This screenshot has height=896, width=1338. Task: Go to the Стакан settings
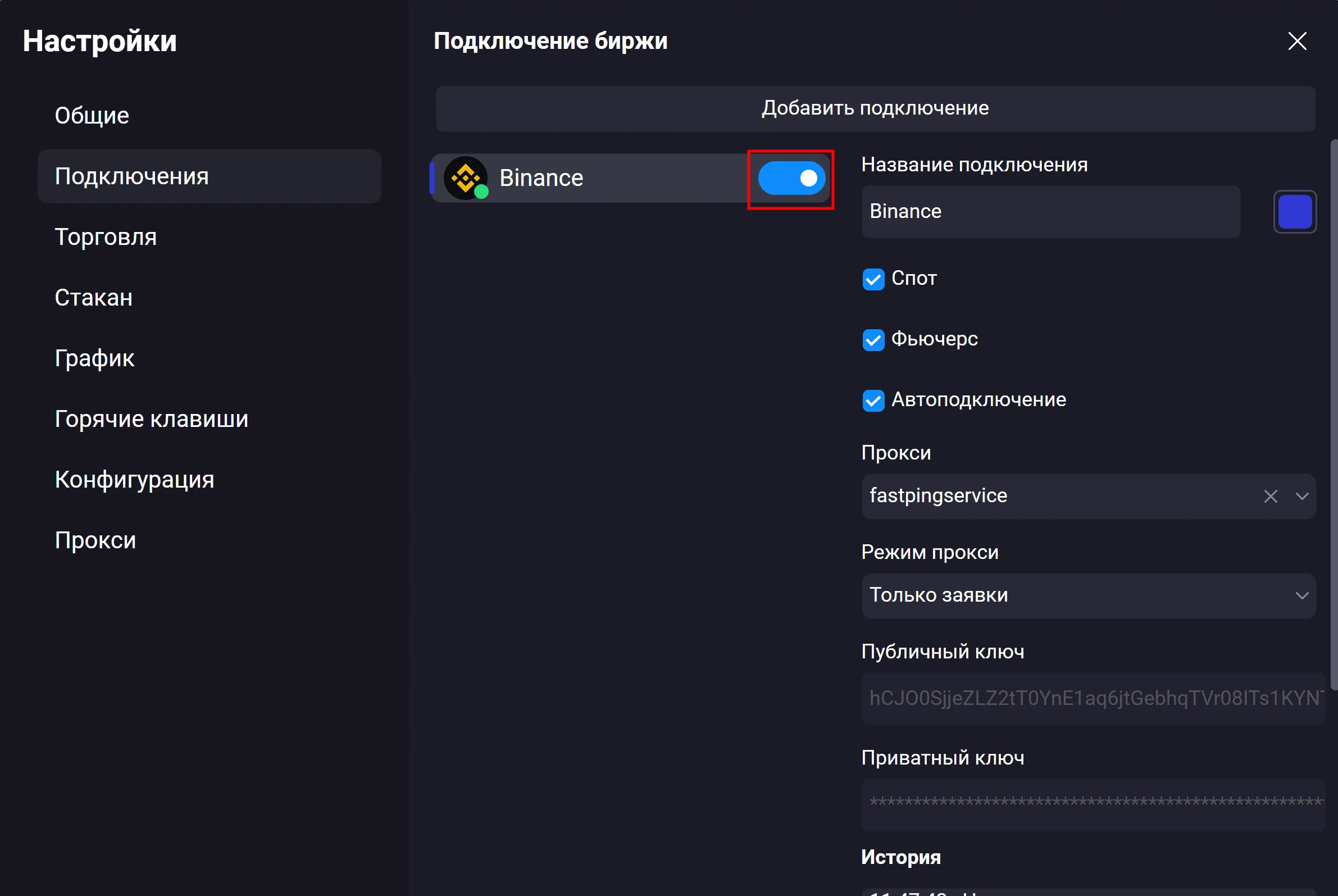[94, 298]
